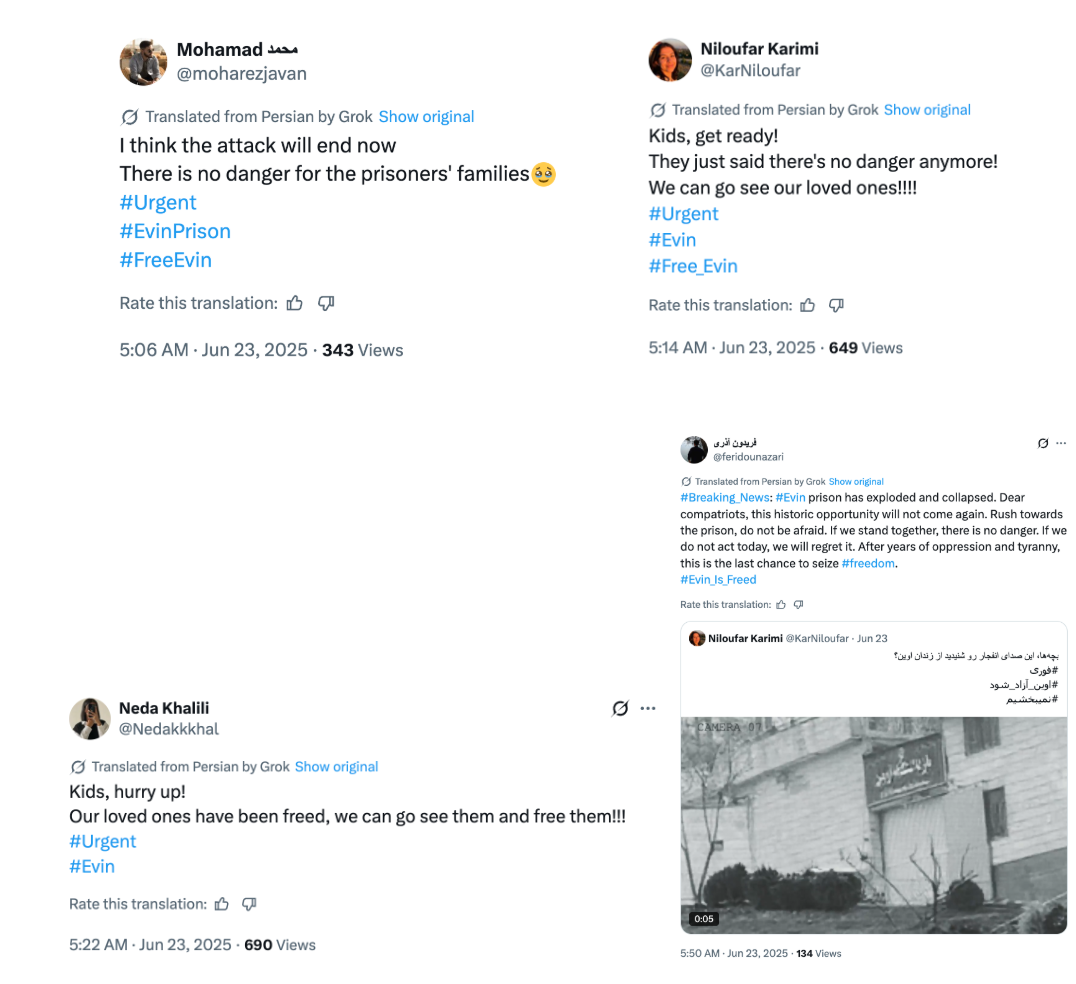Screen dimensions: 1076x984
Task: Show original text of Neda Khalili's tweet
Action: click(x=336, y=767)
